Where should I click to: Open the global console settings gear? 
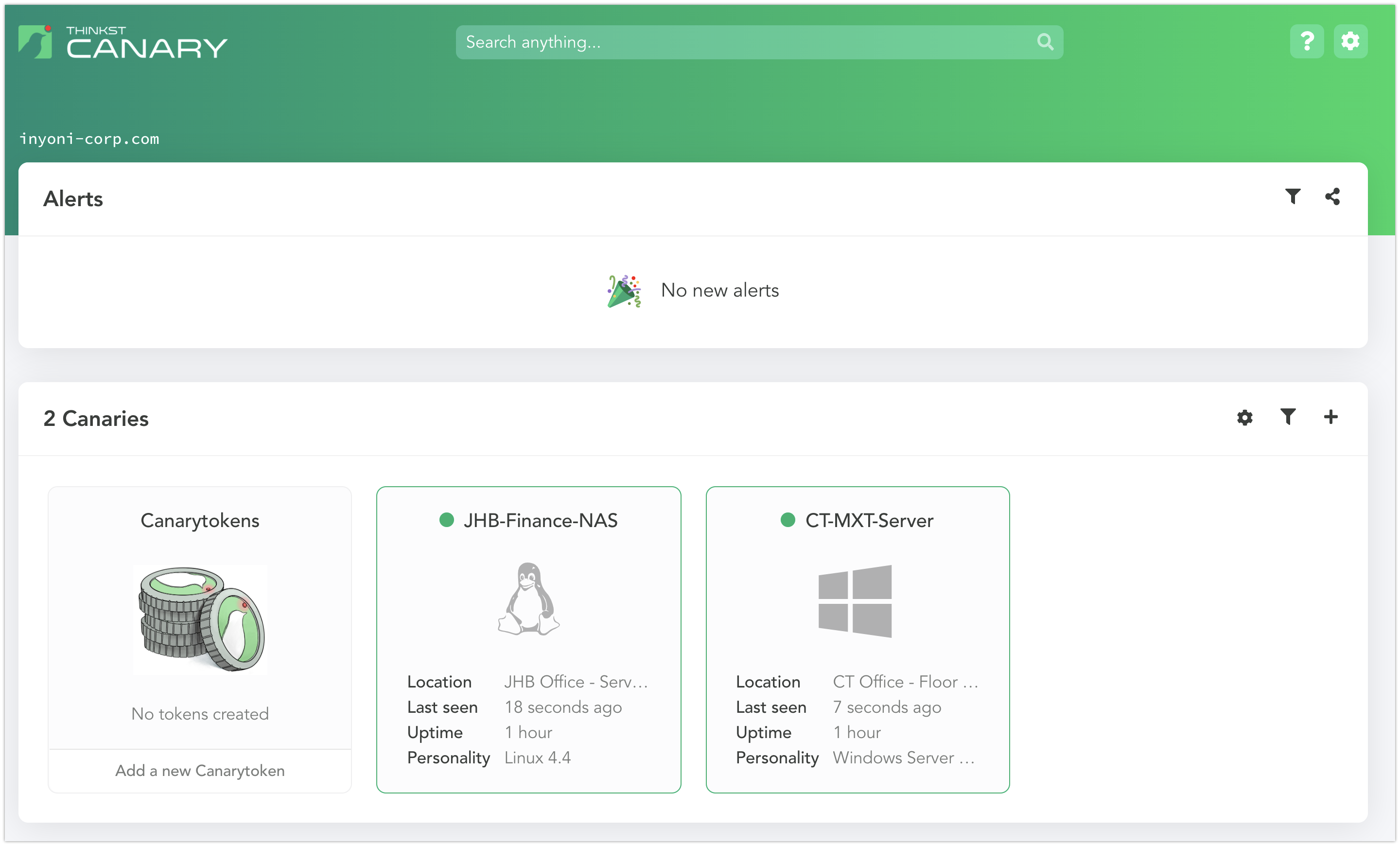click(1350, 41)
